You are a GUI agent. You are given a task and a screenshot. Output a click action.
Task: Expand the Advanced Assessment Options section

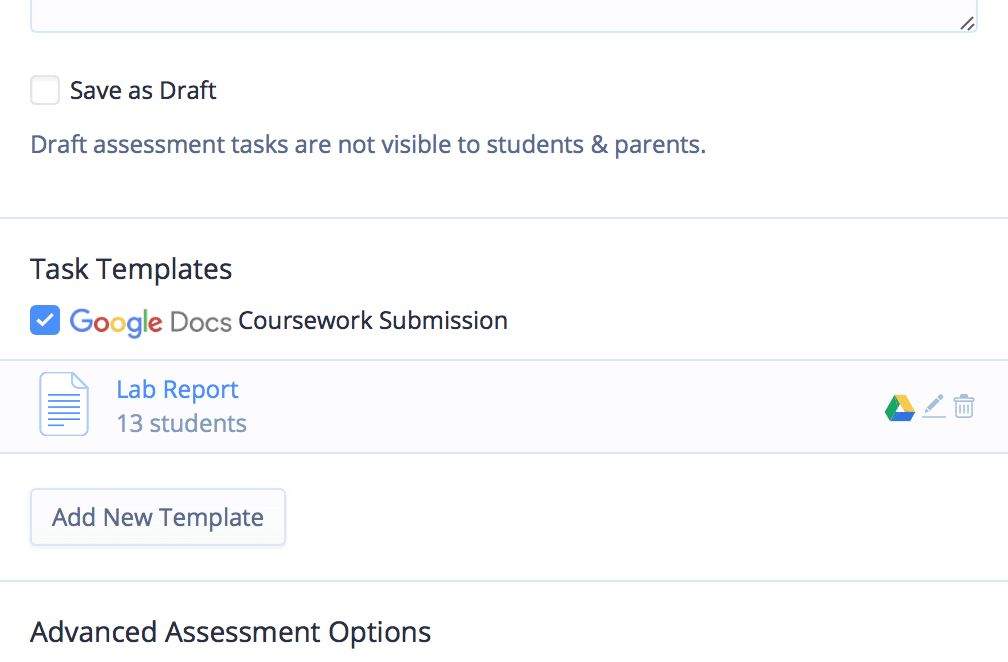click(230, 632)
